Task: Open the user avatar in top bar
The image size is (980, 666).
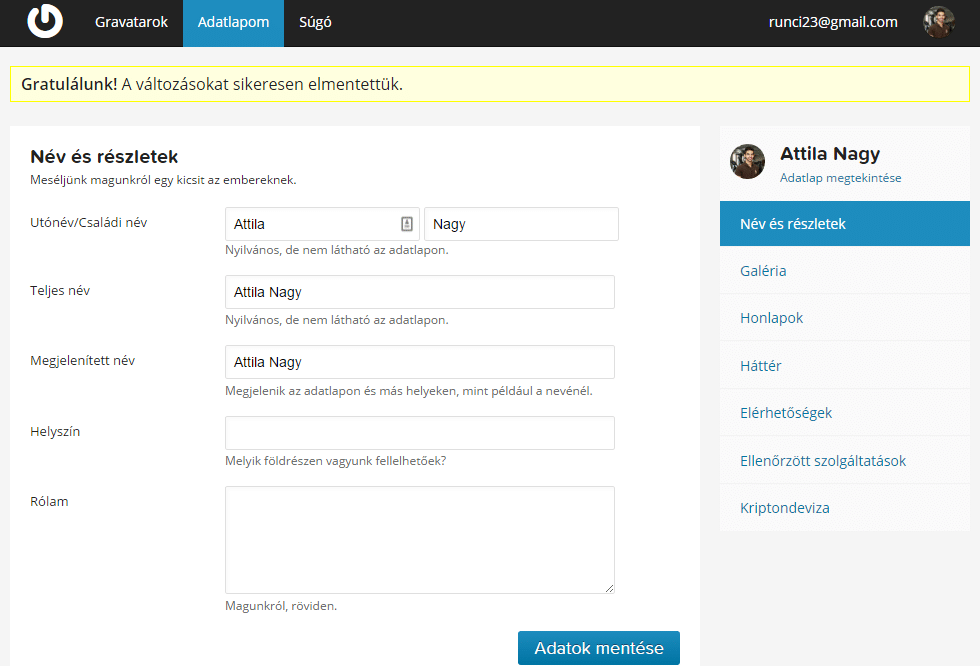Action: (938, 22)
